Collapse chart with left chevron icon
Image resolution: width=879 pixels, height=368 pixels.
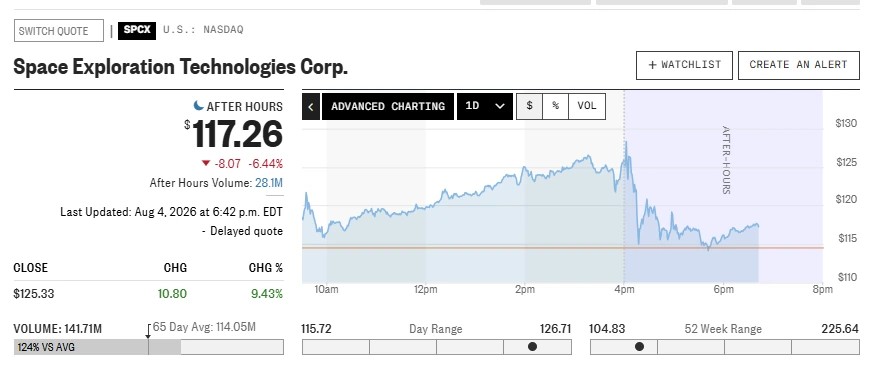click(311, 107)
